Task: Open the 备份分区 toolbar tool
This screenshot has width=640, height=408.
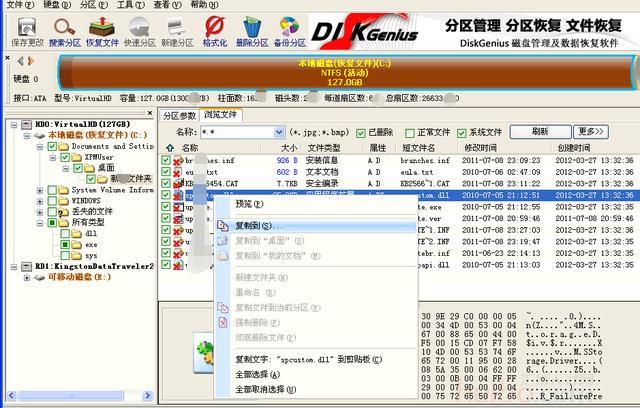Action: (289, 31)
